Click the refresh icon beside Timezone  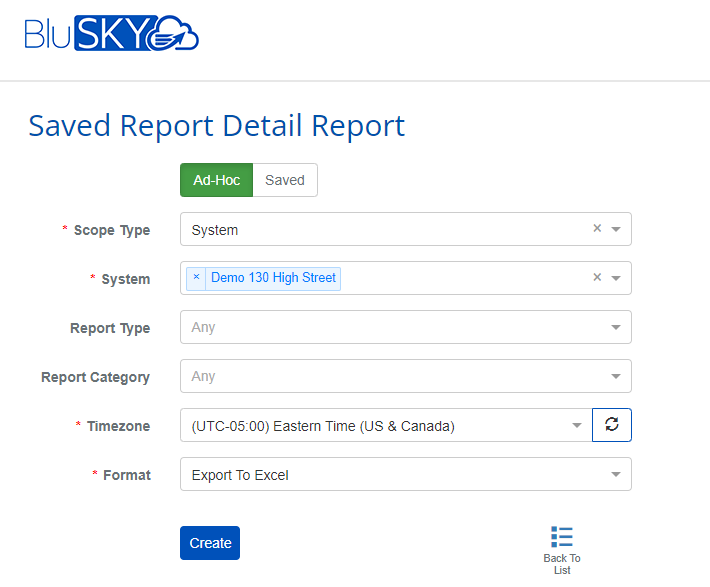[x=612, y=425]
